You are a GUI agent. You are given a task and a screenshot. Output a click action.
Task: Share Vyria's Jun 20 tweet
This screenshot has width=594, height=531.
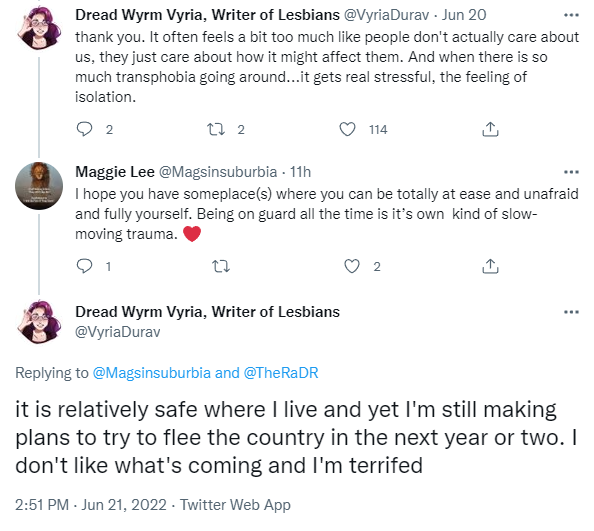point(490,129)
